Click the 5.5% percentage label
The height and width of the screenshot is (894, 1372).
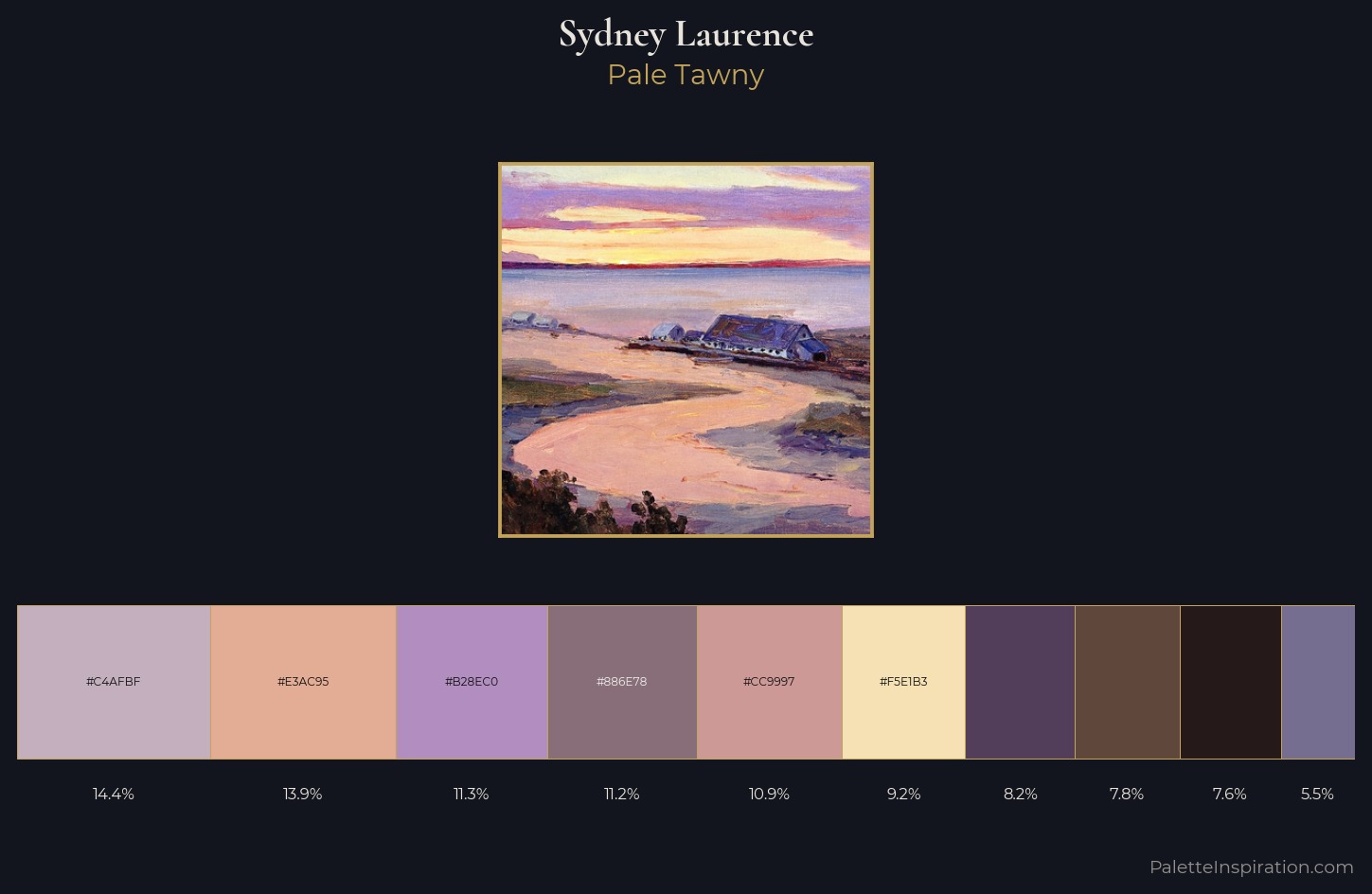point(1317,794)
